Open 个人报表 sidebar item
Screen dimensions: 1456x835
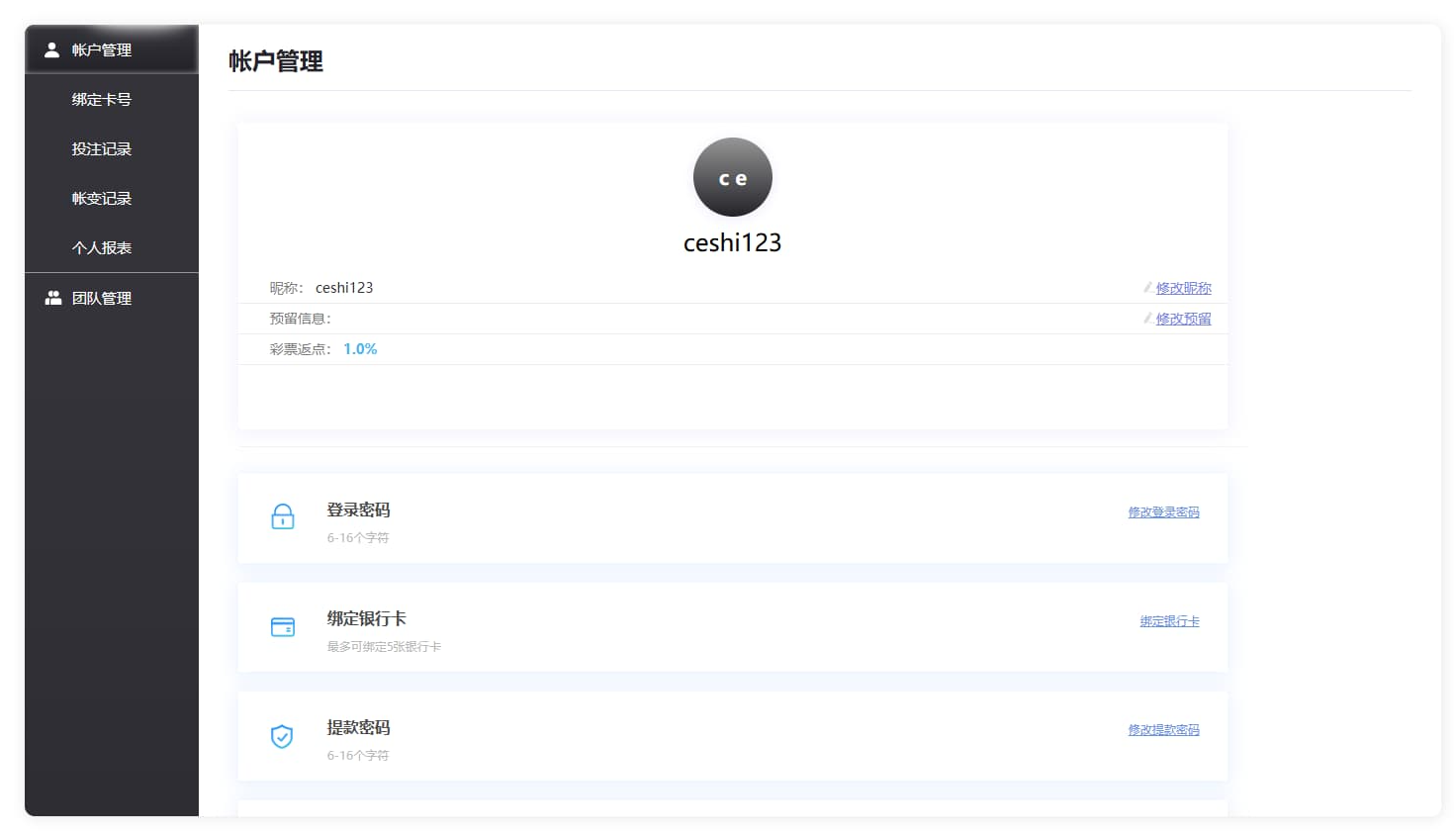coord(101,247)
